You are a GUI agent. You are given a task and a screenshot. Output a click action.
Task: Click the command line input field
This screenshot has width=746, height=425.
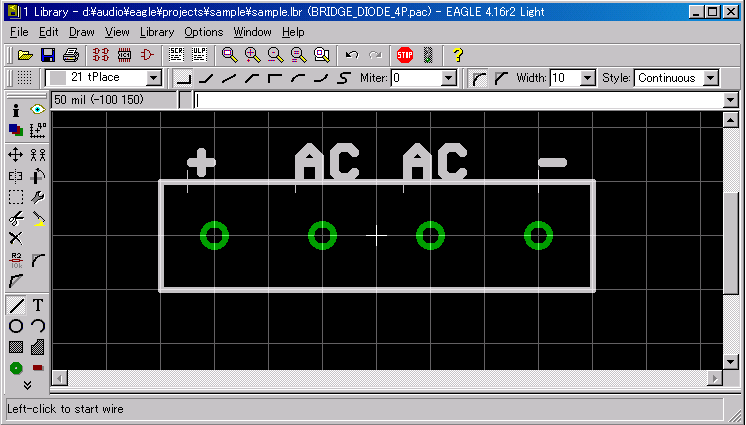(459, 100)
